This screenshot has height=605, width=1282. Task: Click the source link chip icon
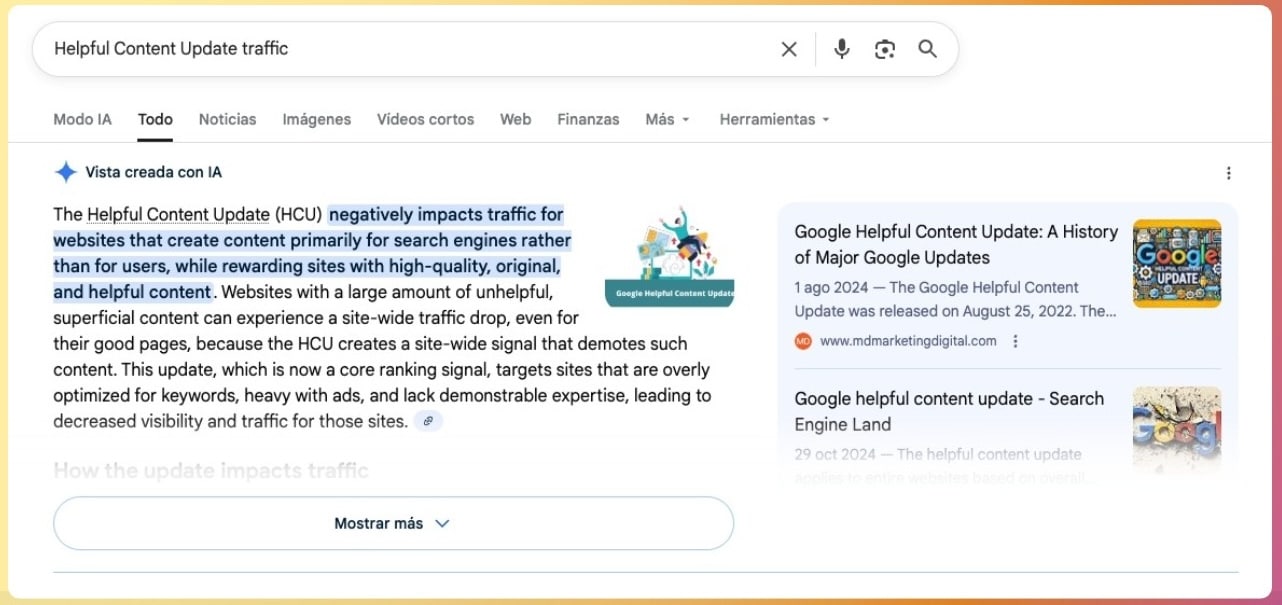point(428,421)
